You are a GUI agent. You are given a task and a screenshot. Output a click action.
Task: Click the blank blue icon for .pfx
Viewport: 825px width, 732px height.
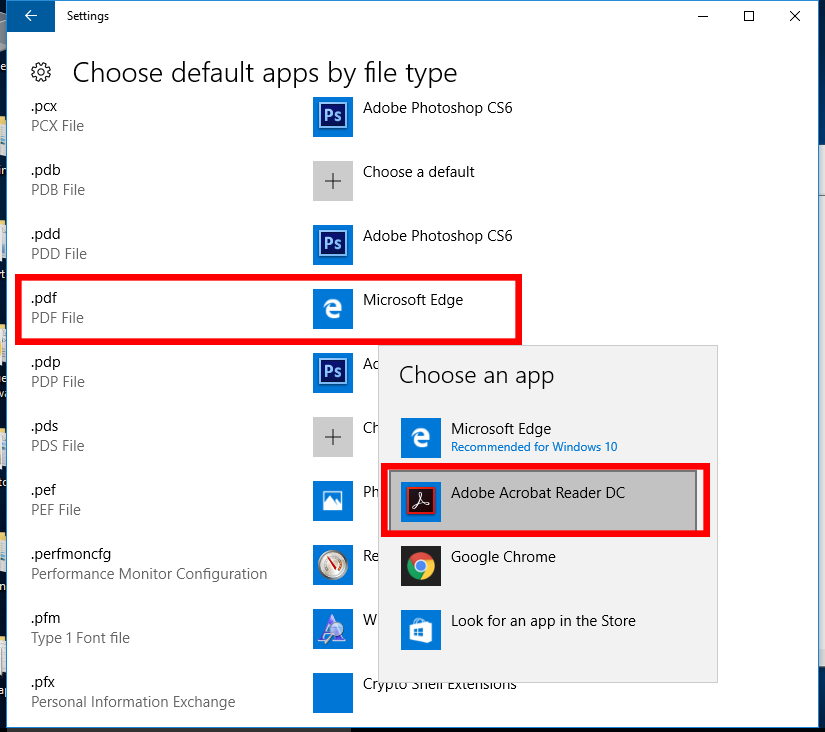click(x=333, y=693)
